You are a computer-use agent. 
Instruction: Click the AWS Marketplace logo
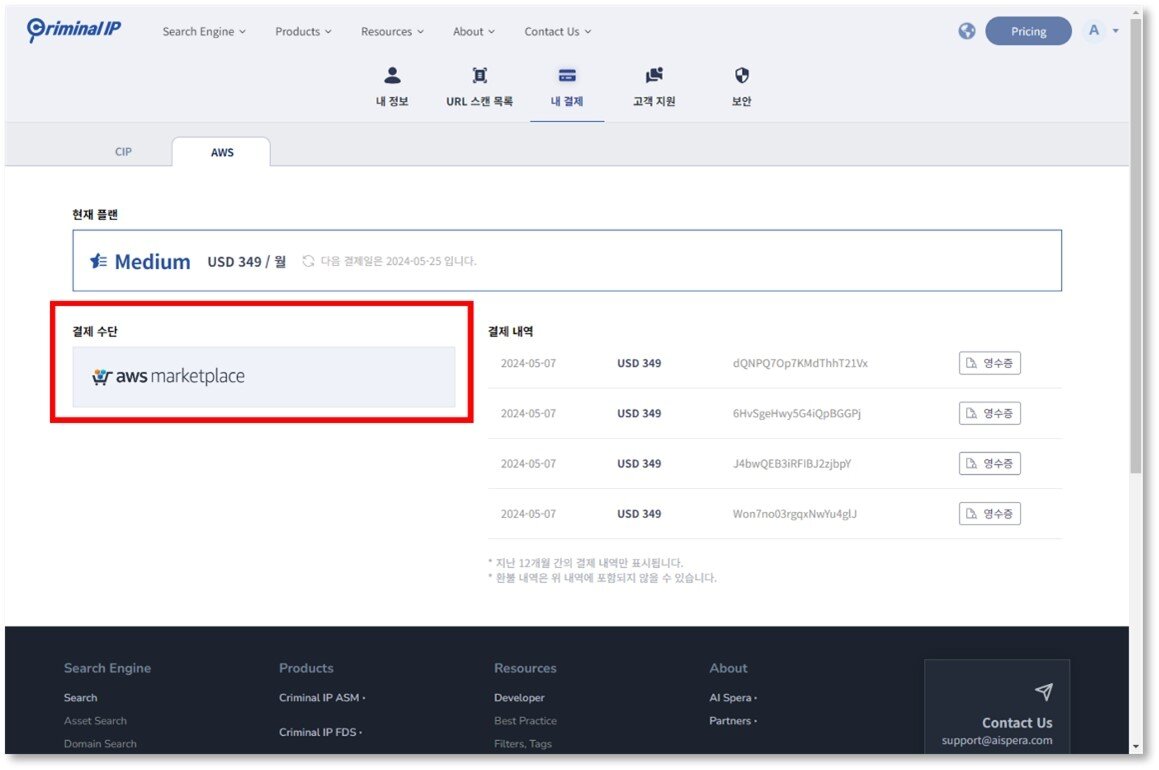pos(170,377)
